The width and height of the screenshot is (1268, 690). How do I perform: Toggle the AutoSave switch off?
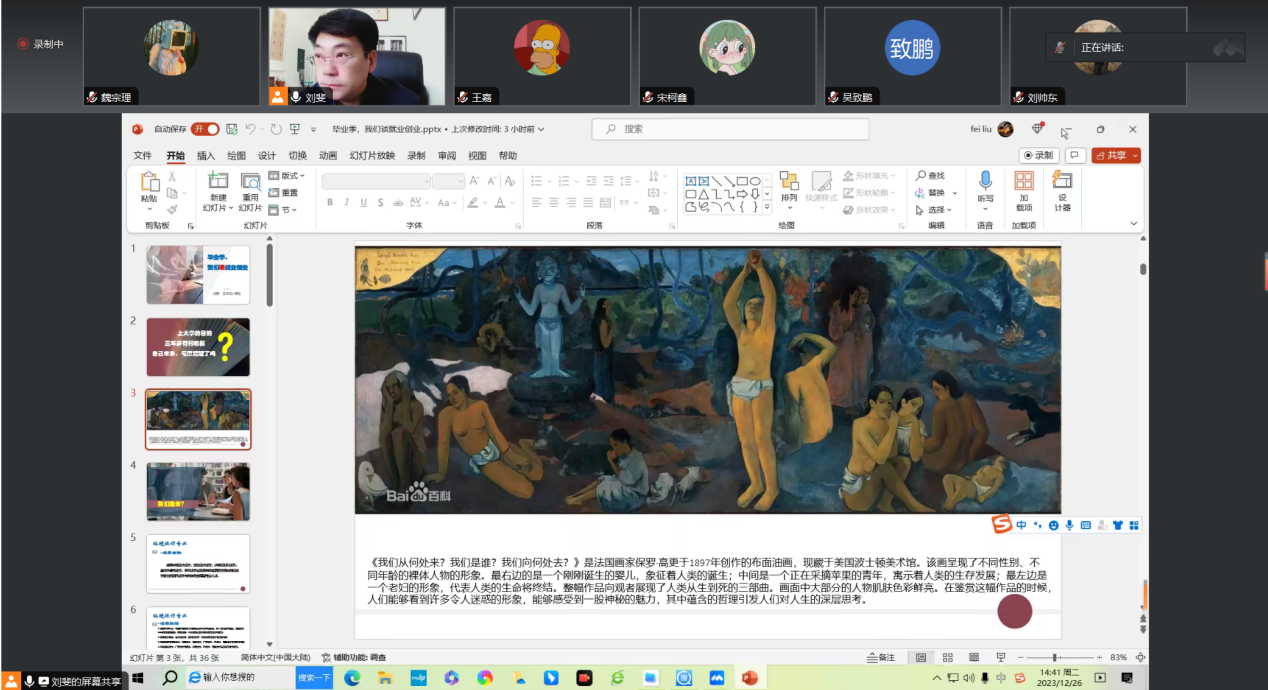[205, 129]
